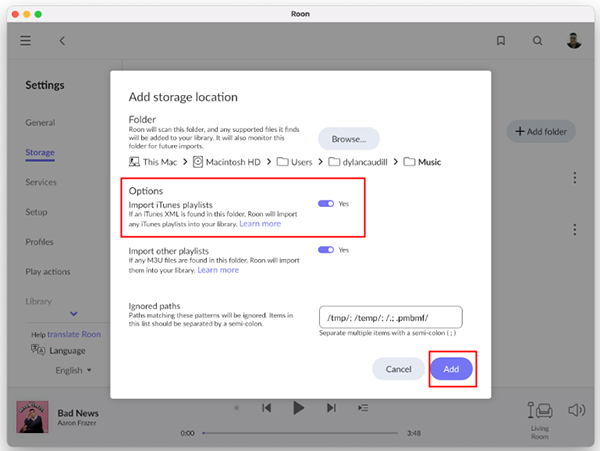
Task: Click the Add folder button
Action: point(541,131)
